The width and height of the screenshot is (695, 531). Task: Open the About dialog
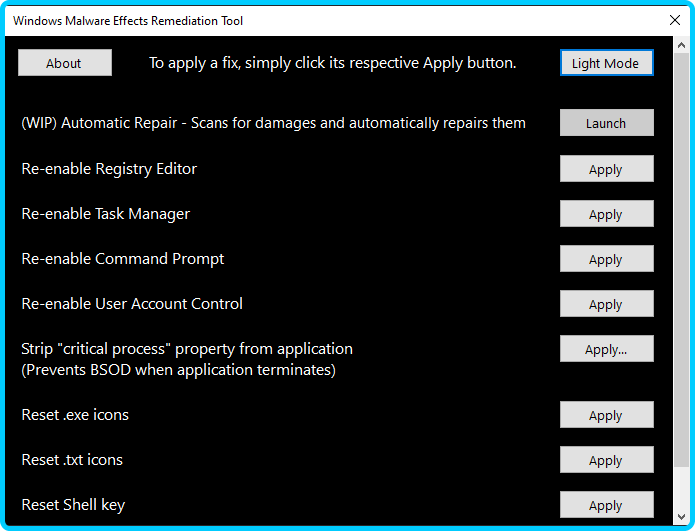tap(64, 63)
